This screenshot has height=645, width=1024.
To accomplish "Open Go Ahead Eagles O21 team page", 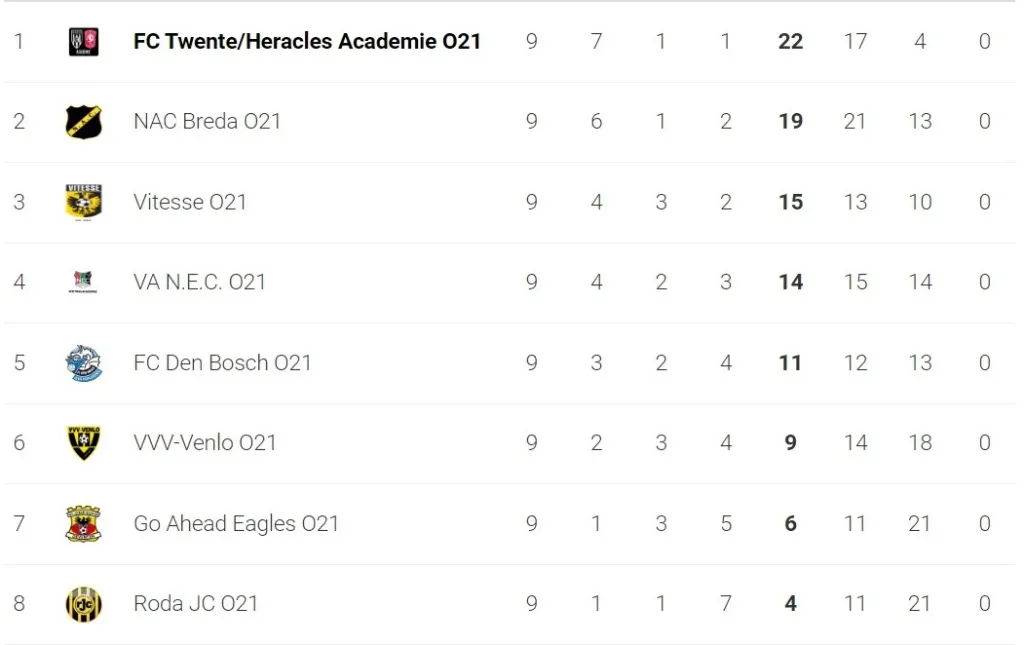I will click(236, 523).
